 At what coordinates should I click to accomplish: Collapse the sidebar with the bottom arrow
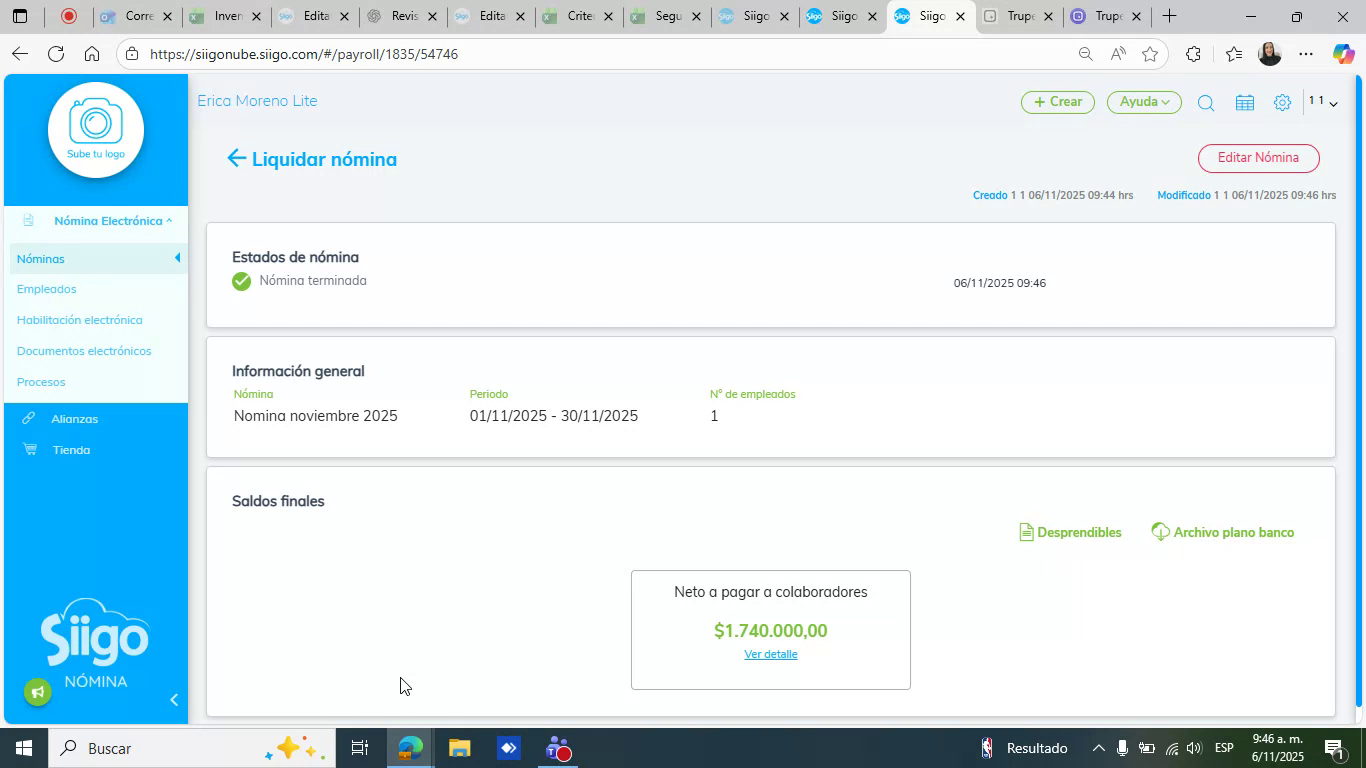173,700
